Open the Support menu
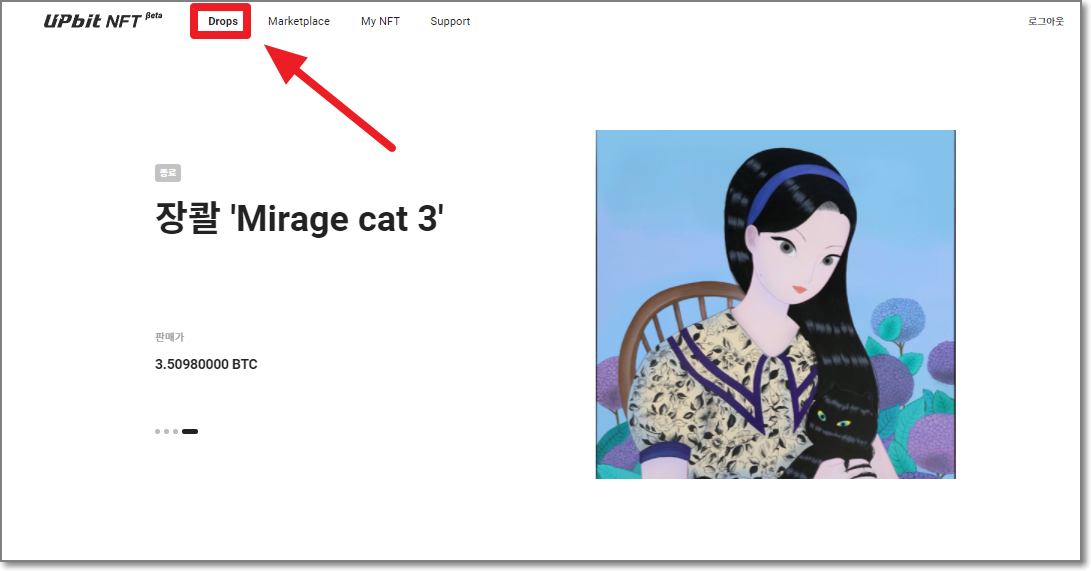The height and width of the screenshot is (571, 1091). [x=450, y=22]
